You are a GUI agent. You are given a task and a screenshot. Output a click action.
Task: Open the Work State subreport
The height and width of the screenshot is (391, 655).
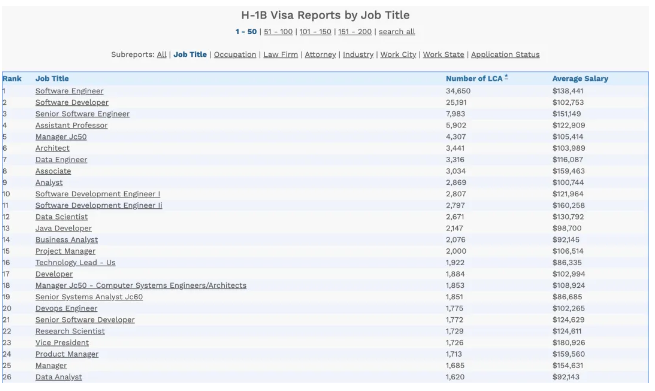[444, 54]
